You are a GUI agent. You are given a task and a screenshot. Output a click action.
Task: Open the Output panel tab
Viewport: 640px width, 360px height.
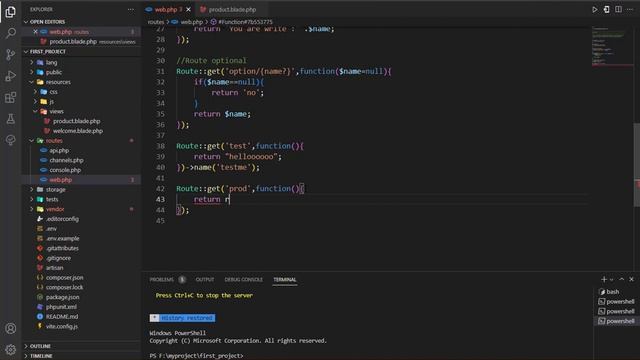pyautogui.click(x=204, y=280)
